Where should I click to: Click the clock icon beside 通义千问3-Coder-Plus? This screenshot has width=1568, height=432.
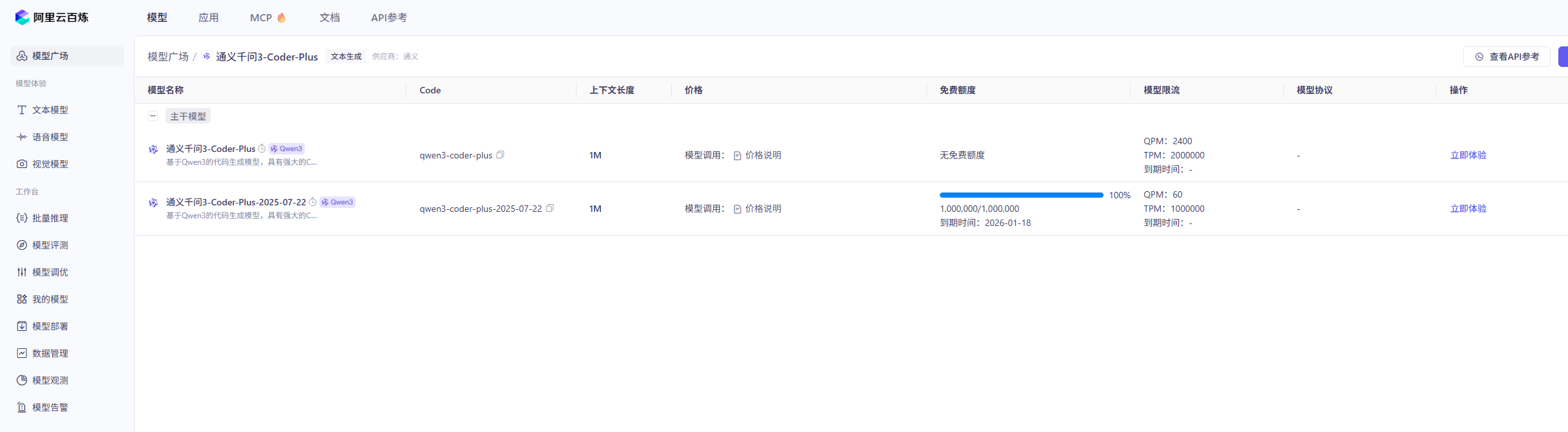click(262, 149)
